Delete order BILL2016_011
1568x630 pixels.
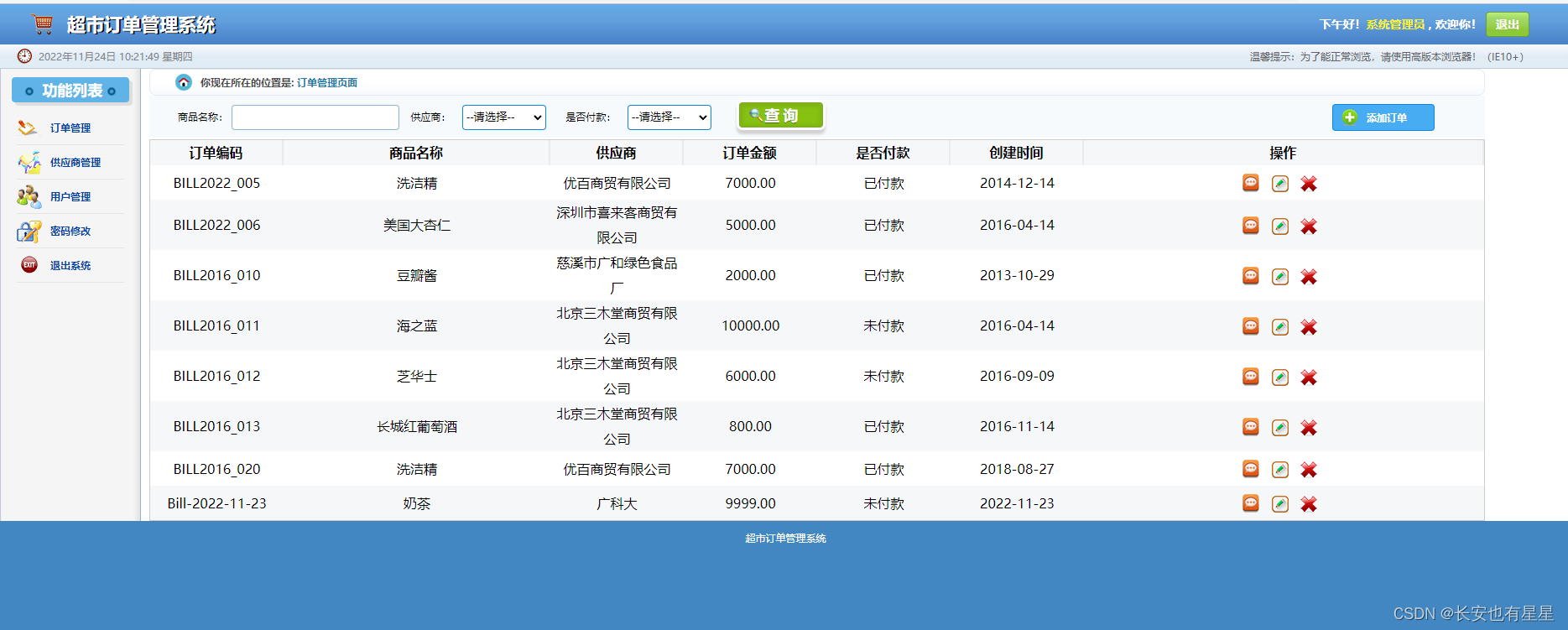tap(1309, 326)
